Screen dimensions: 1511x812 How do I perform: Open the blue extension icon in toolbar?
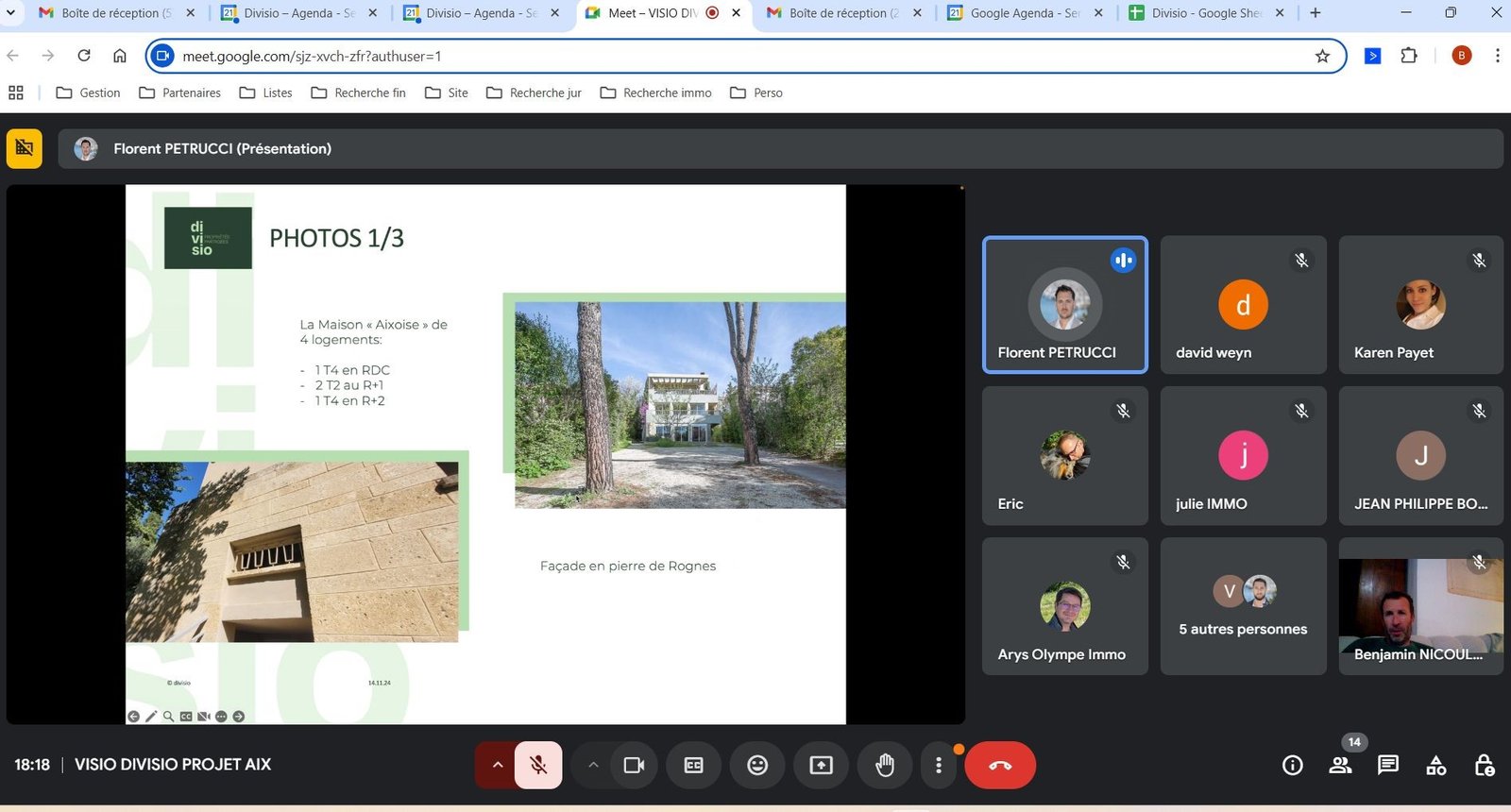point(1373,56)
